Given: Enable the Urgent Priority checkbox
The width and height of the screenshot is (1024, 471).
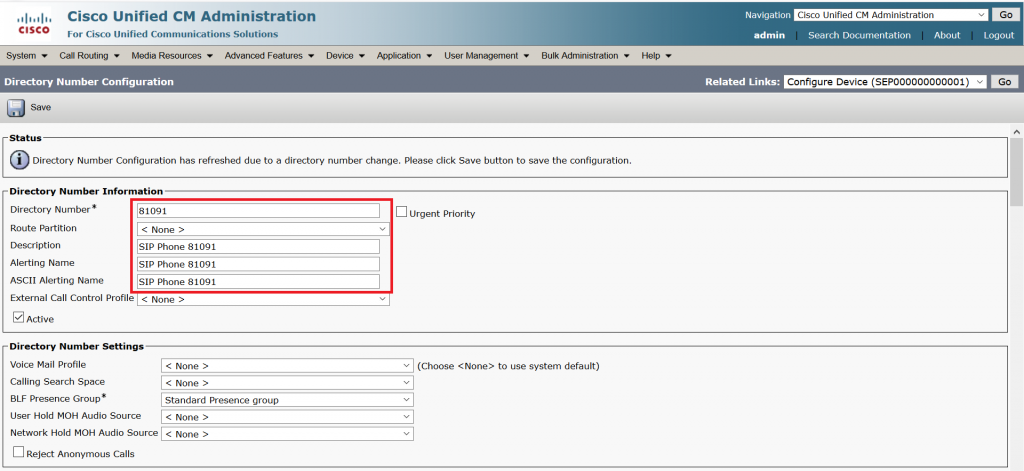Looking at the screenshot, I should 402,212.
